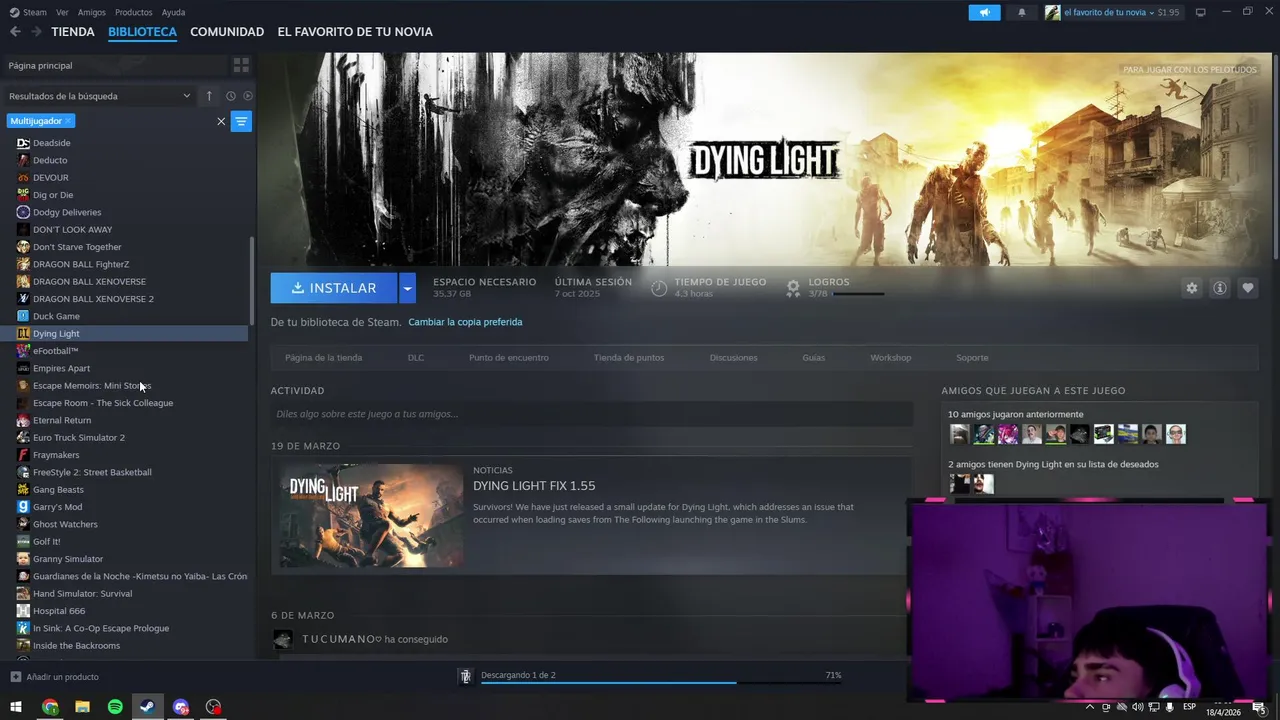This screenshot has width=1280, height=720.
Task: Go to the TIENDA tab
Action: point(73,32)
